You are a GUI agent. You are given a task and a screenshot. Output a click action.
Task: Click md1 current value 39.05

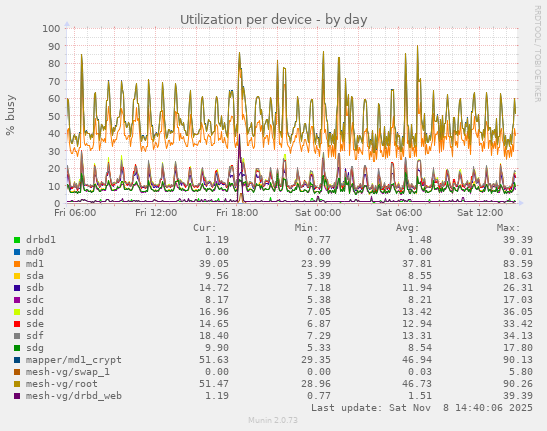[214, 264]
